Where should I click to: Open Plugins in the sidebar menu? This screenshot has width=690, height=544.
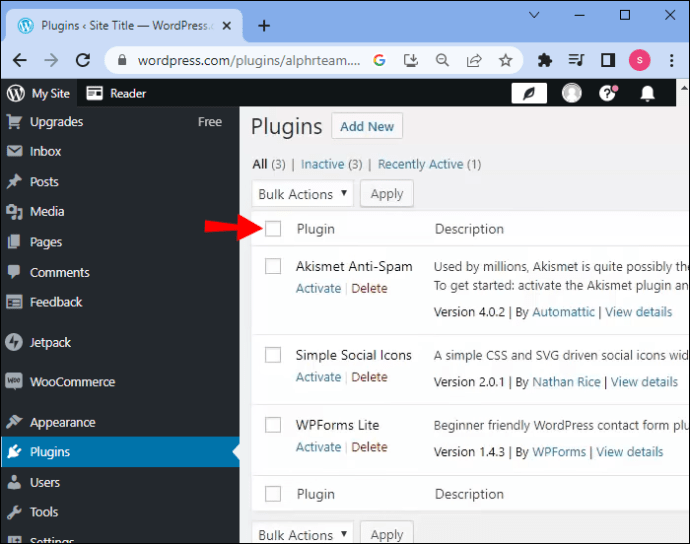[50, 452]
